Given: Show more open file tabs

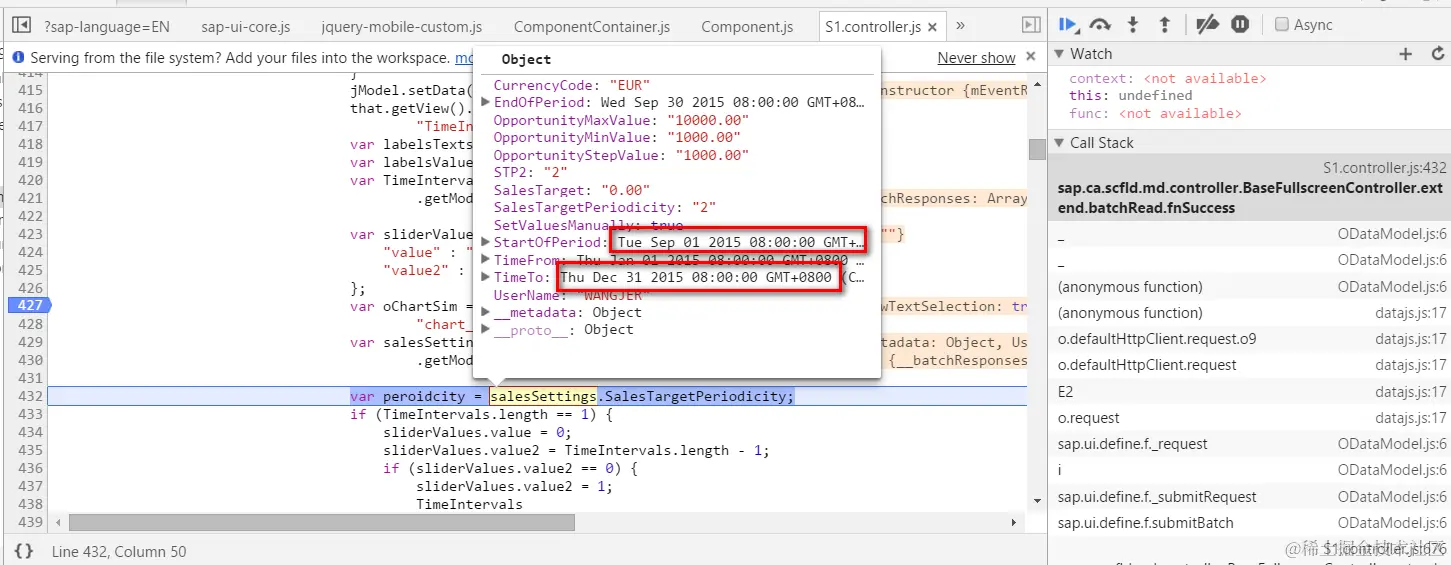Looking at the screenshot, I should tap(961, 25).
